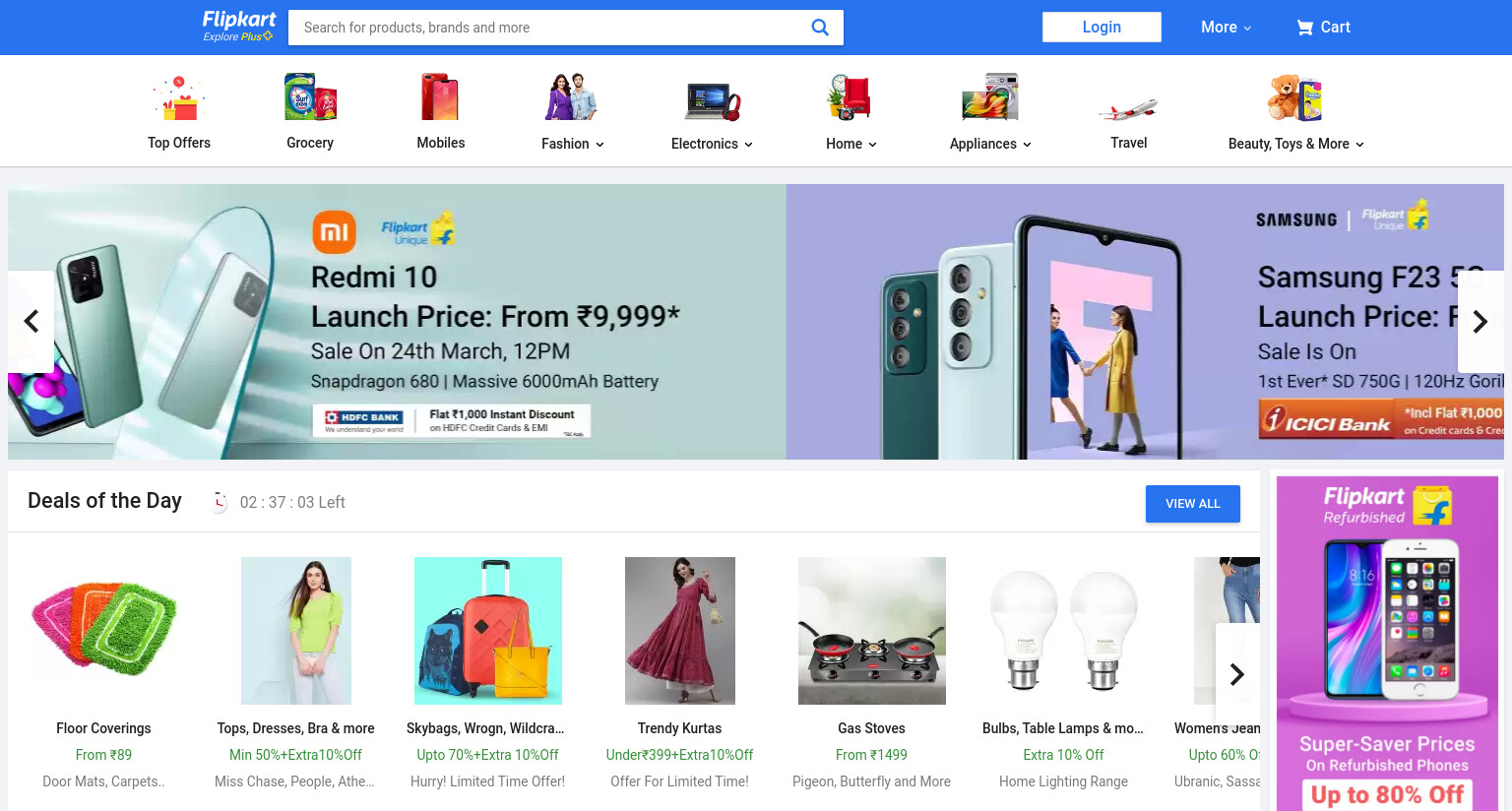The height and width of the screenshot is (811, 1512).
Task: Expand the Appliances menu
Action: 990,144
